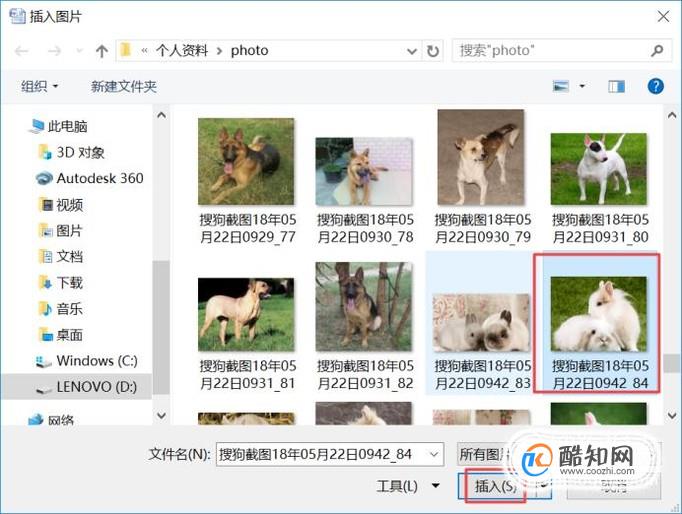Select the tan dog photo 0931_81
The image size is (682, 514).
point(246,314)
